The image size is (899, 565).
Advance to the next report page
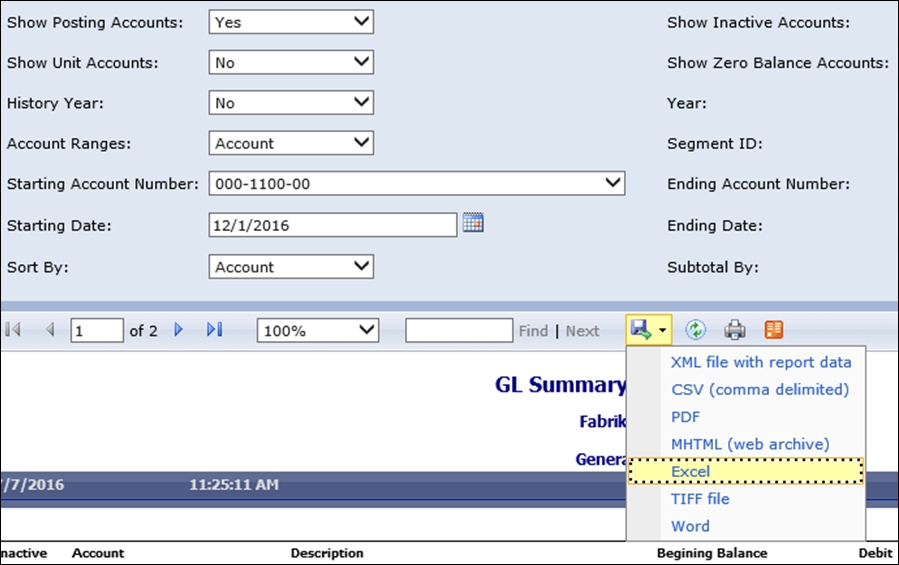pos(179,330)
